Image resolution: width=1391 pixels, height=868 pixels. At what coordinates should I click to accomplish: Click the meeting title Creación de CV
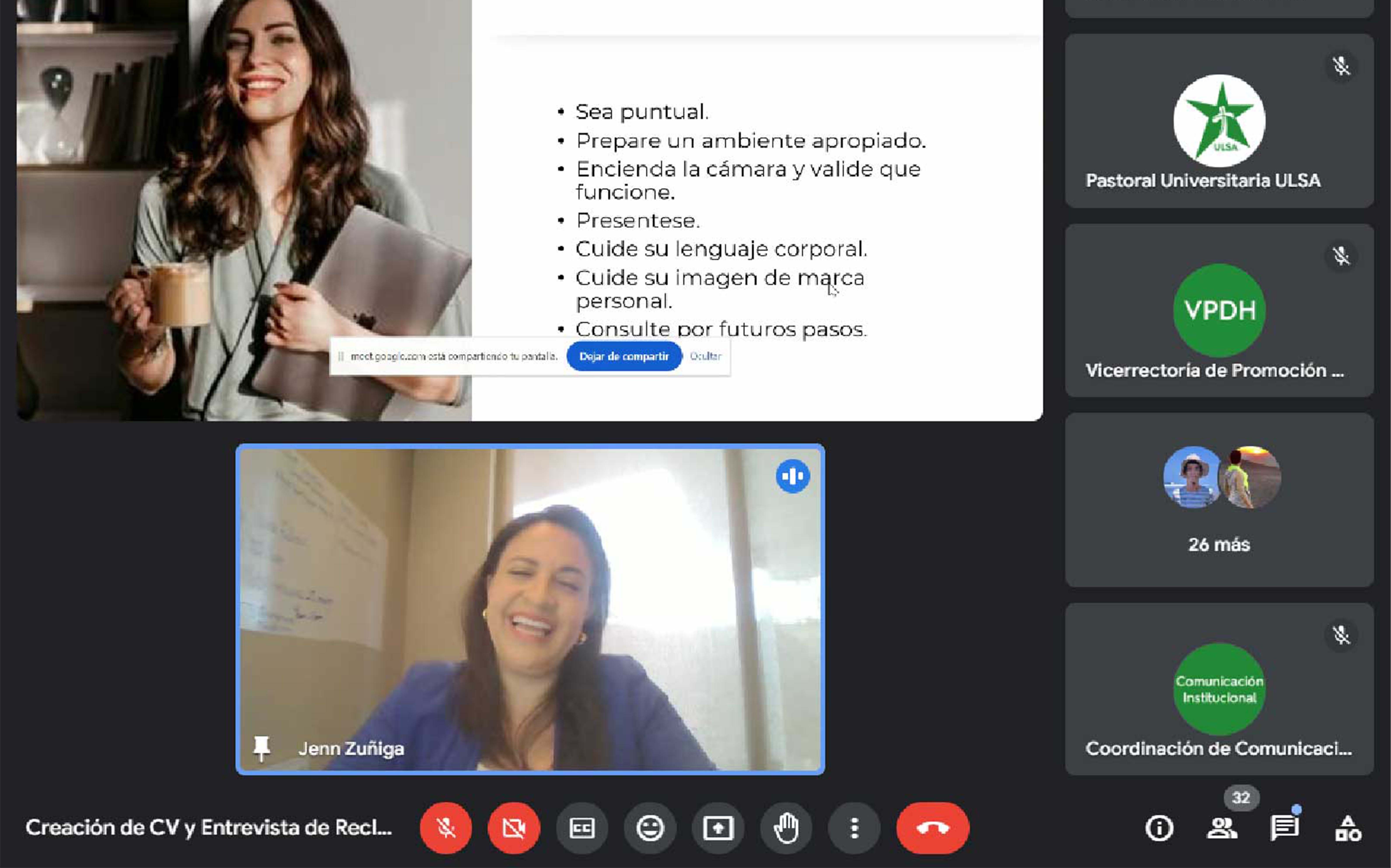[x=208, y=828]
